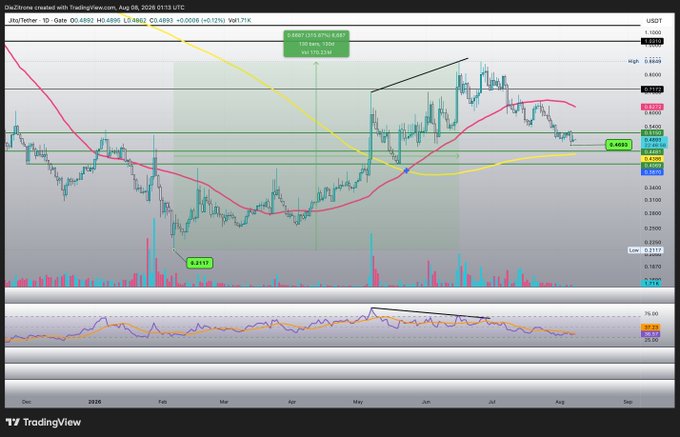Select the black 1.0310 price line label
680x437 pixels.
(652, 41)
